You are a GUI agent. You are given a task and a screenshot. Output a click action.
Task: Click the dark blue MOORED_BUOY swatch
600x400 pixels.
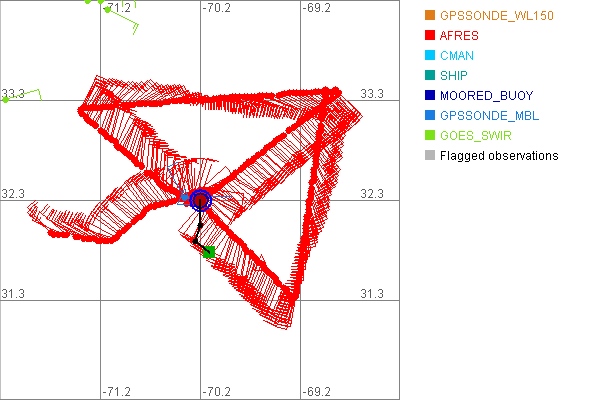430,96
